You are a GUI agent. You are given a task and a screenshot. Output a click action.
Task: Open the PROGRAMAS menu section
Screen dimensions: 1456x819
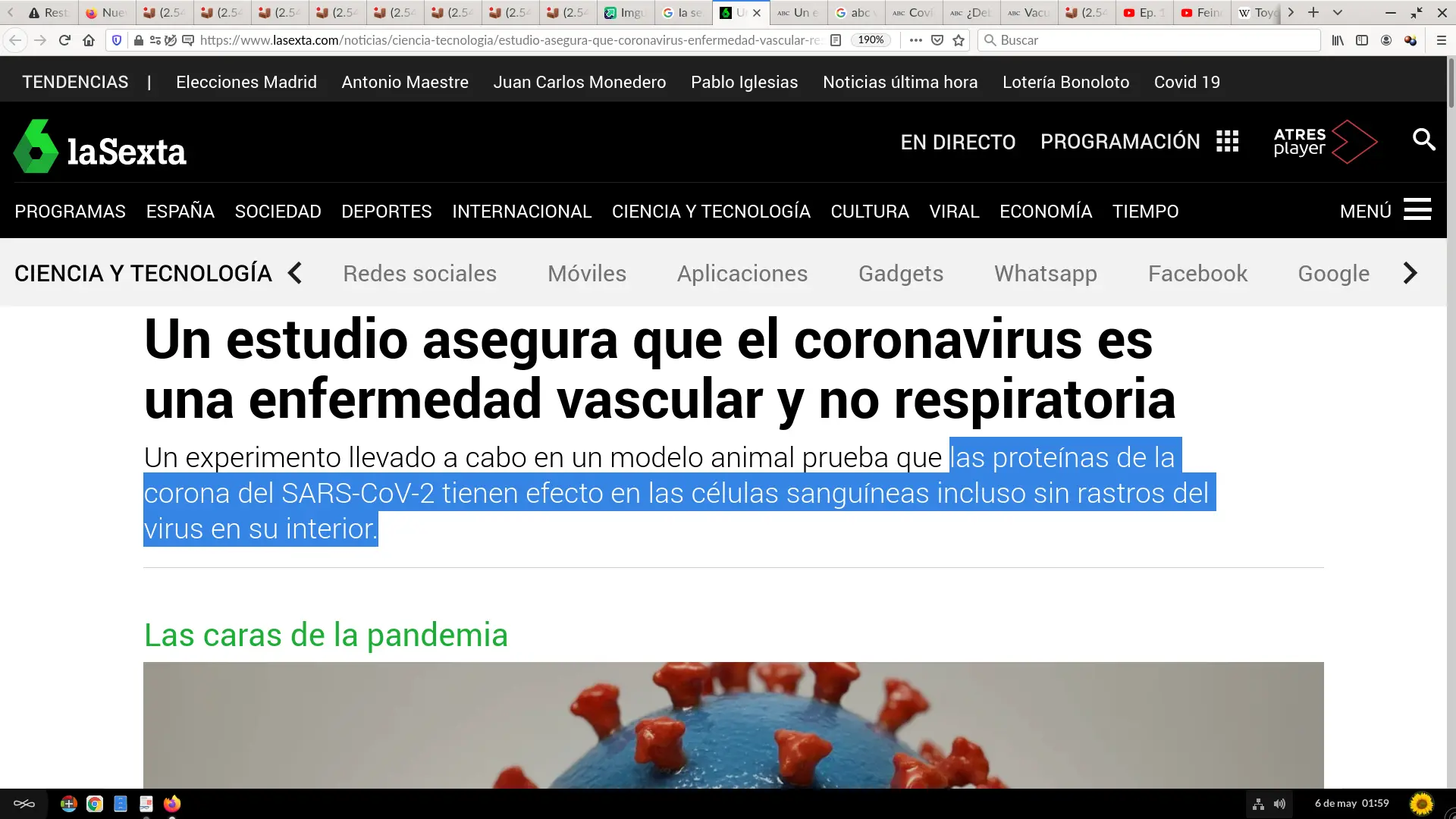point(71,212)
